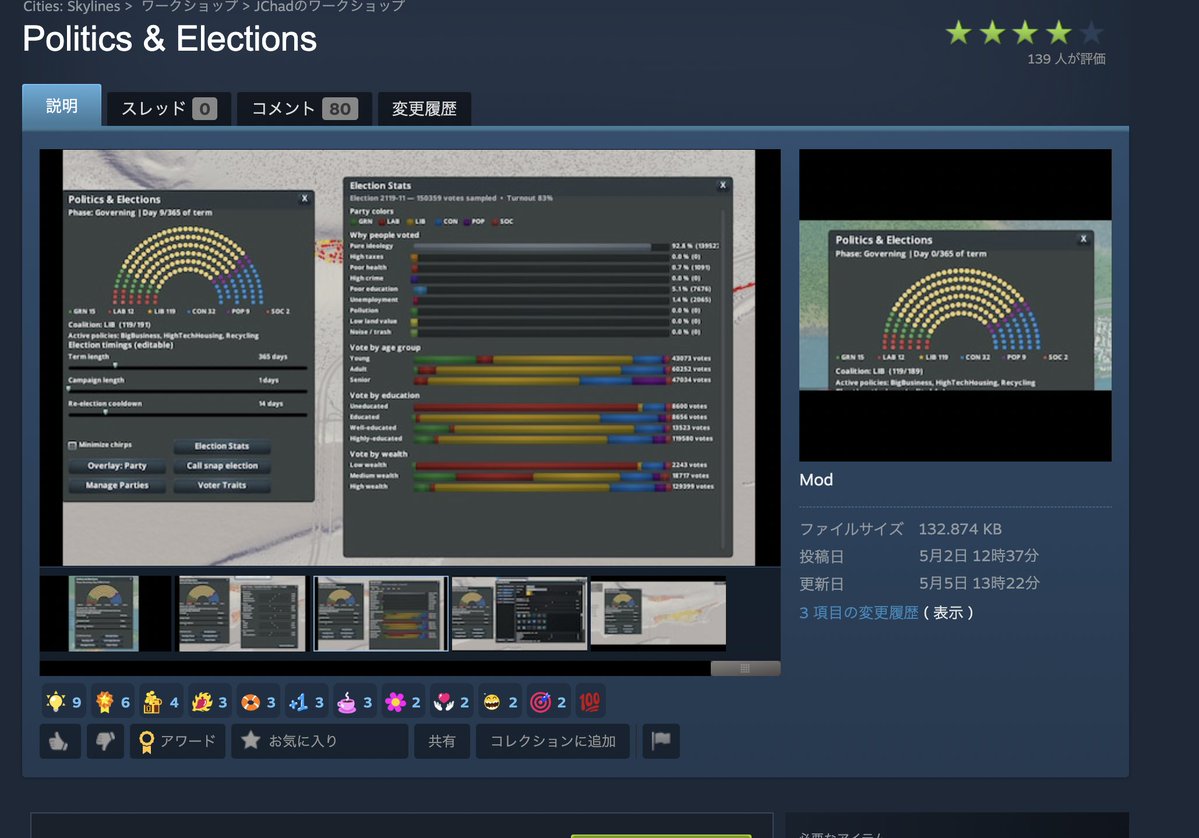This screenshot has height=838, width=1199.
Task: Open the 変更履歴 tab
Action: pyautogui.click(x=424, y=109)
